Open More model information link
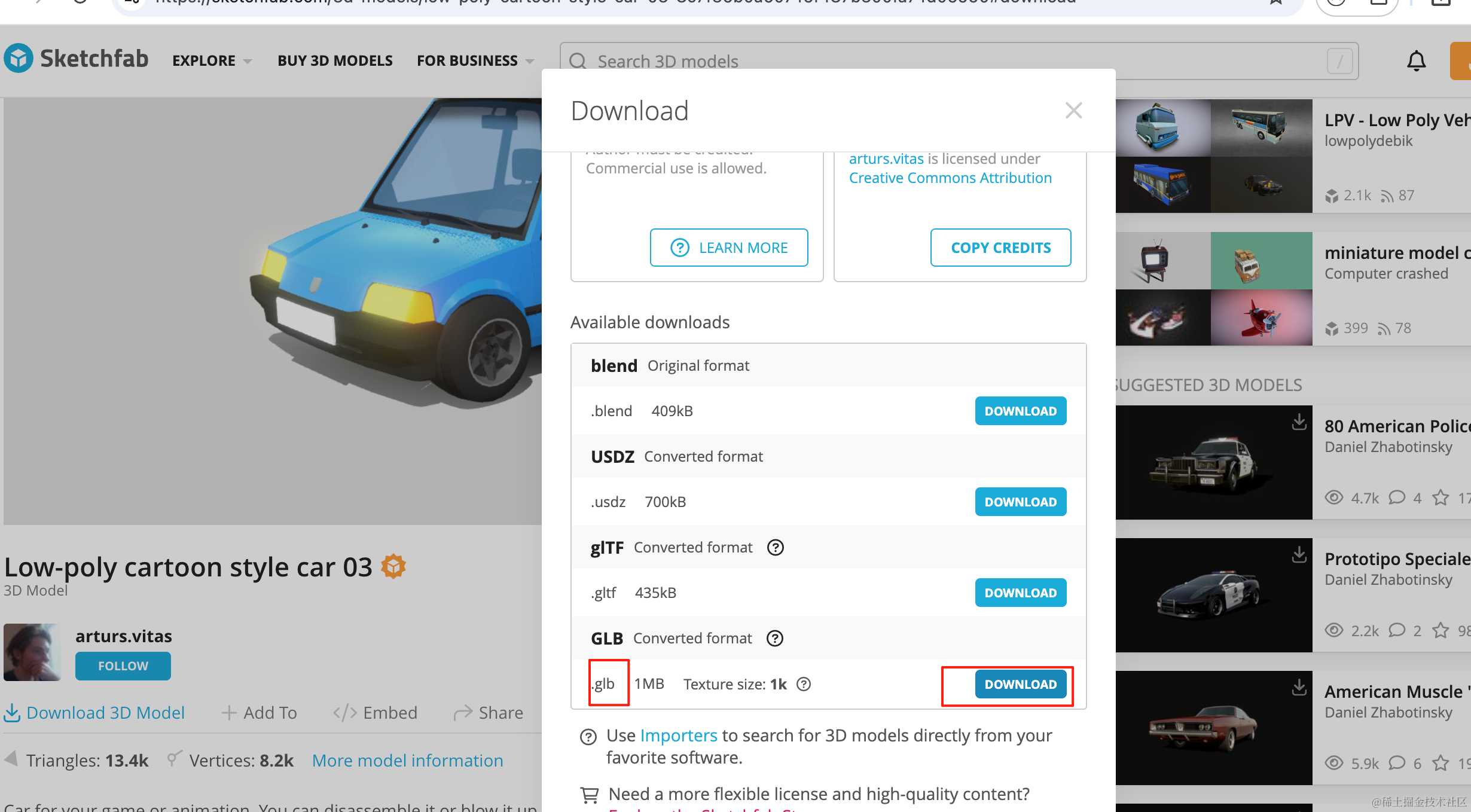Image resolution: width=1471 pixels, height=812 pixels. point(408,761)
